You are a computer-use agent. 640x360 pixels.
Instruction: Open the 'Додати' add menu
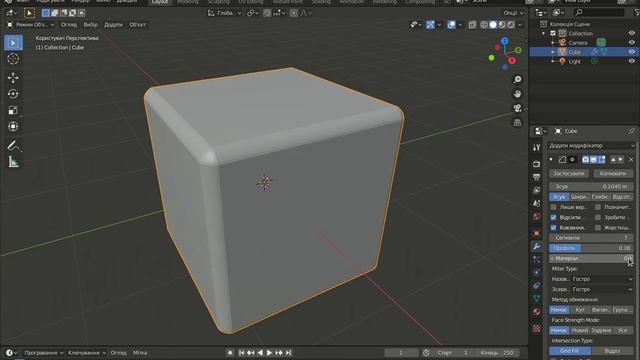click(x=113, y=25)
